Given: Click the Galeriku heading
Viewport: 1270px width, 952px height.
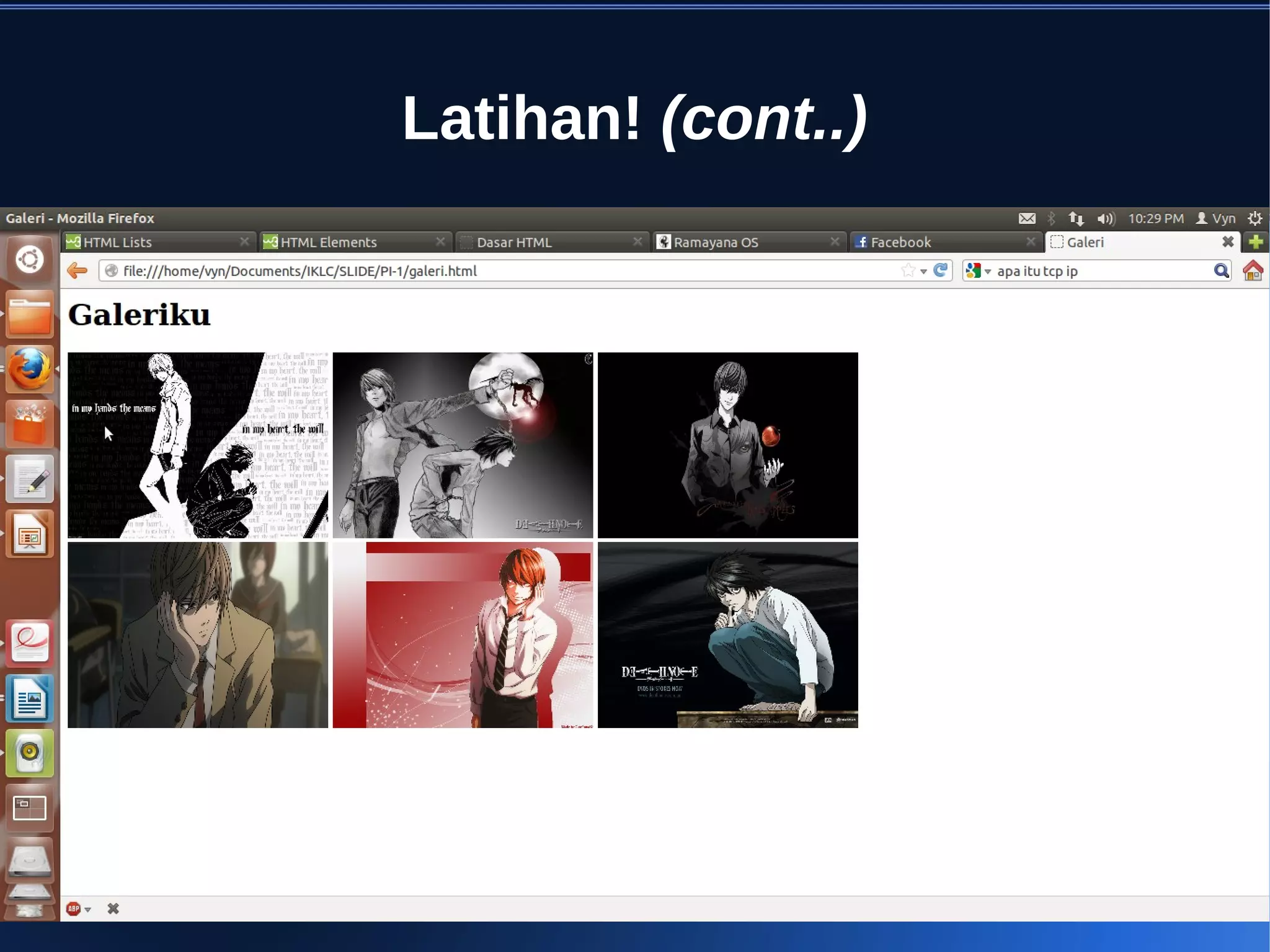Looking at the screenshot, I should (140, 314).
